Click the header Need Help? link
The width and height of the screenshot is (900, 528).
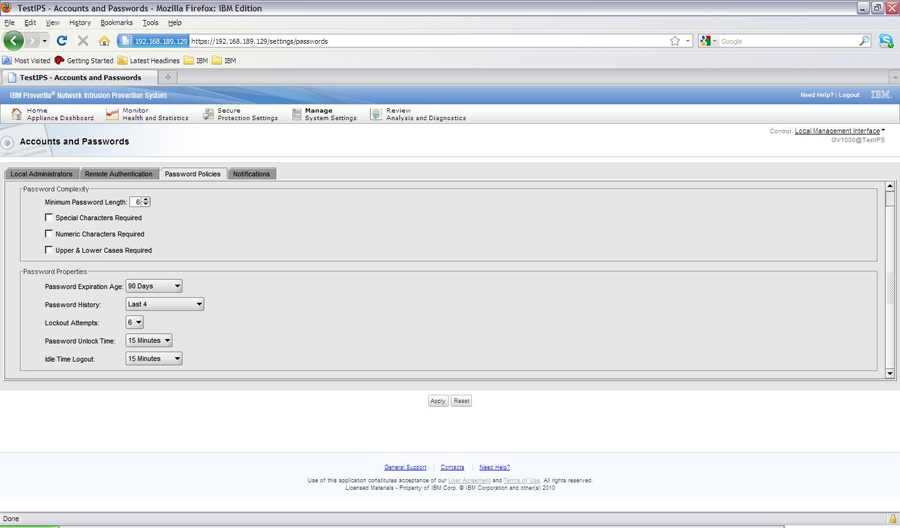pos(817,95)
